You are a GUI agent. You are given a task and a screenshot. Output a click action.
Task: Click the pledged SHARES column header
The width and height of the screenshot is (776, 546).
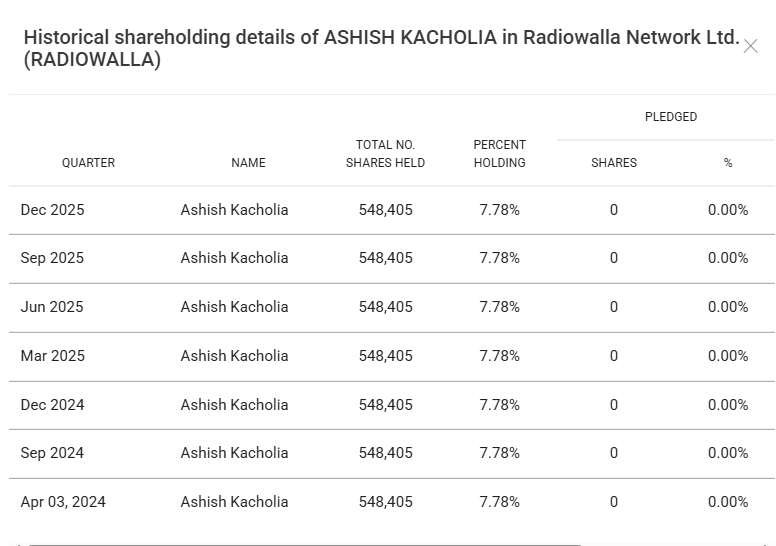(613, 163)
